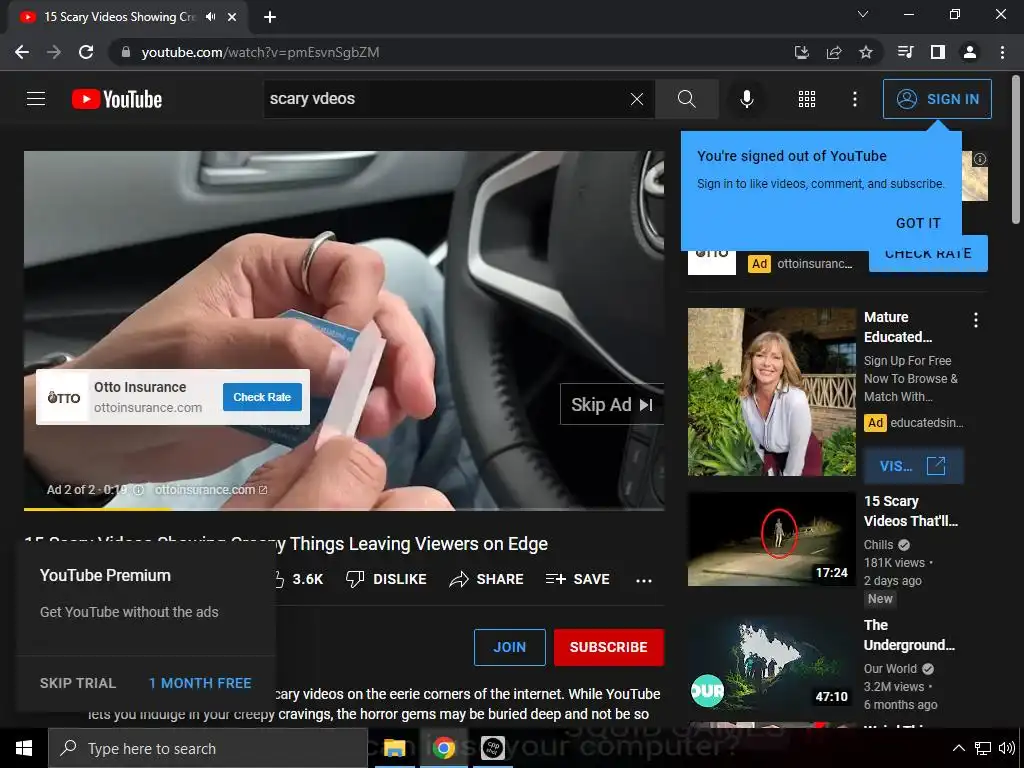This screenshot has width=1024, height=768.
Task: Open ottoinsurance.com link in ad overlay
Action: coord(210,490)
